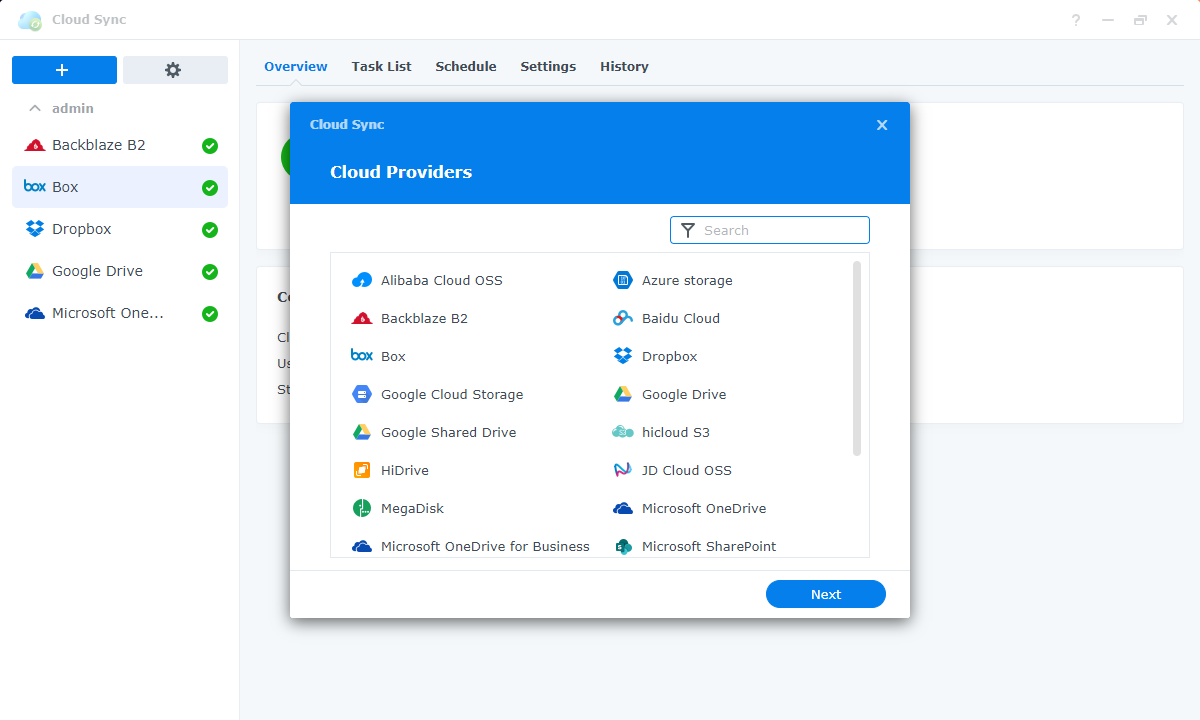
Task: Open the Schedule tab
Action: click(x=466, y=66)
